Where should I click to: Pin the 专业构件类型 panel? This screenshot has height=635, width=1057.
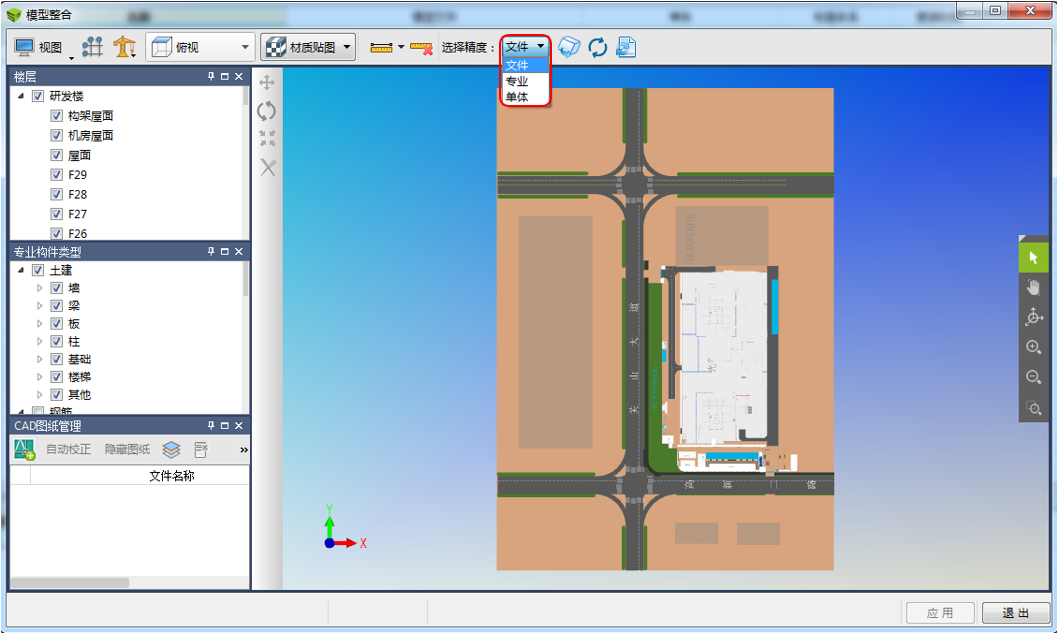click(211, 251)
